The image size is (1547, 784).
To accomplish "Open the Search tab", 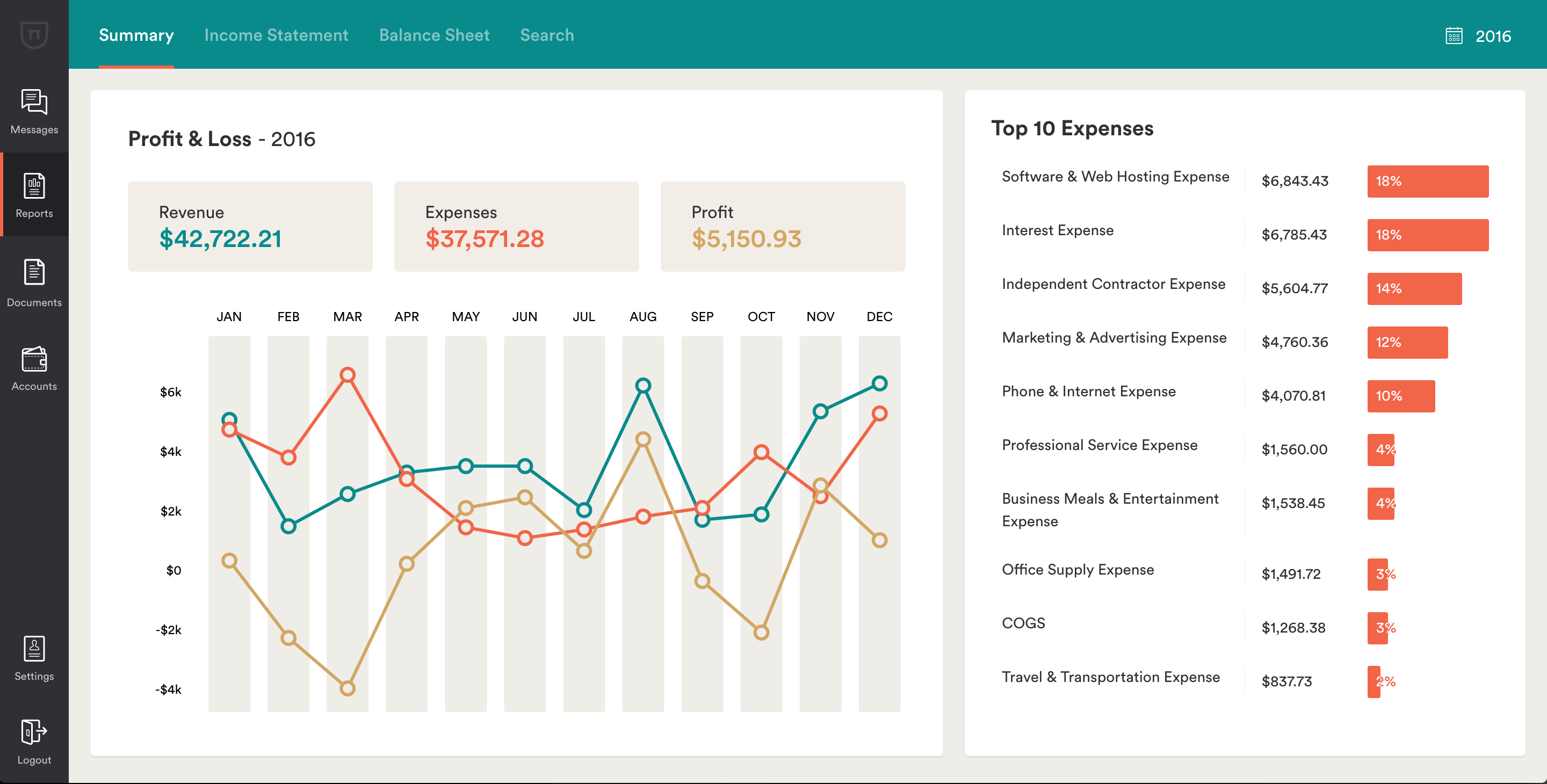I will (546, 35).
